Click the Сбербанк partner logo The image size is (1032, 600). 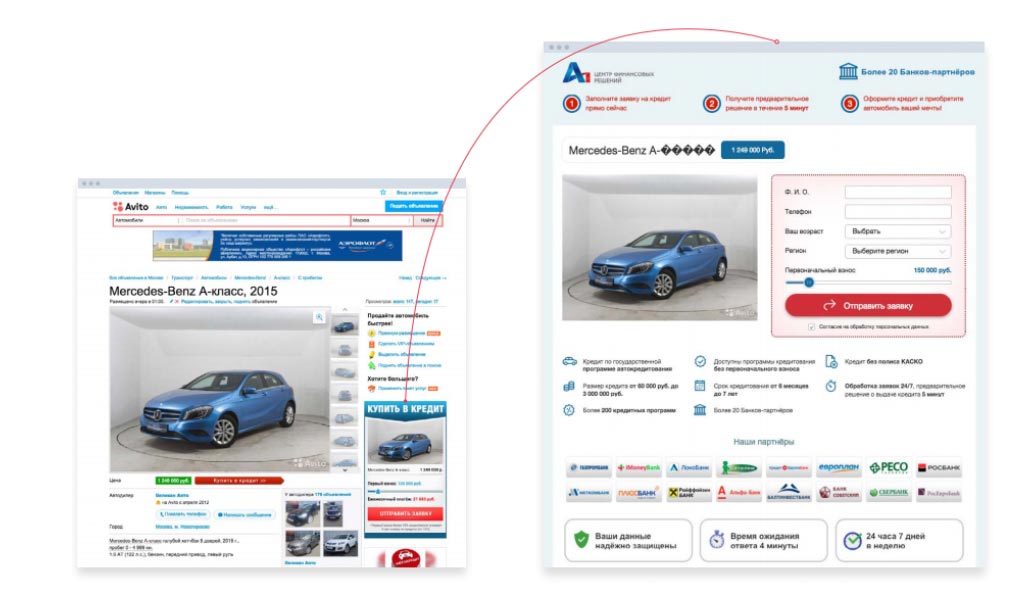pyautogui.click(x=888, y=493)
